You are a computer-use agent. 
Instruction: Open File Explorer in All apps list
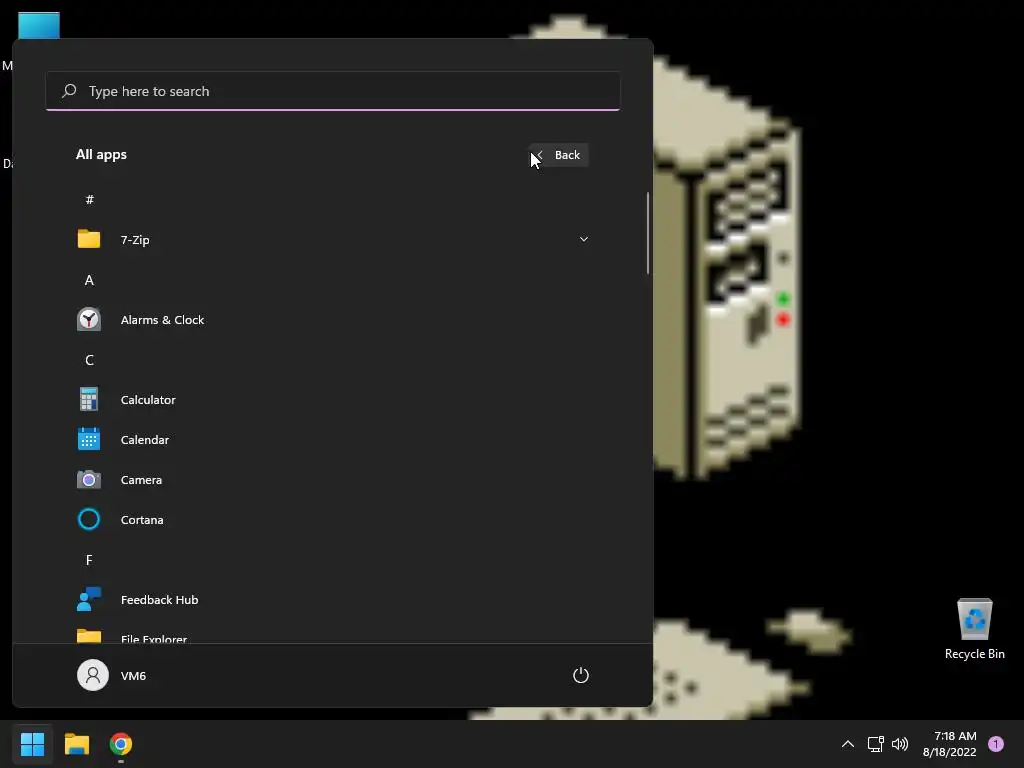pos(332,637)
